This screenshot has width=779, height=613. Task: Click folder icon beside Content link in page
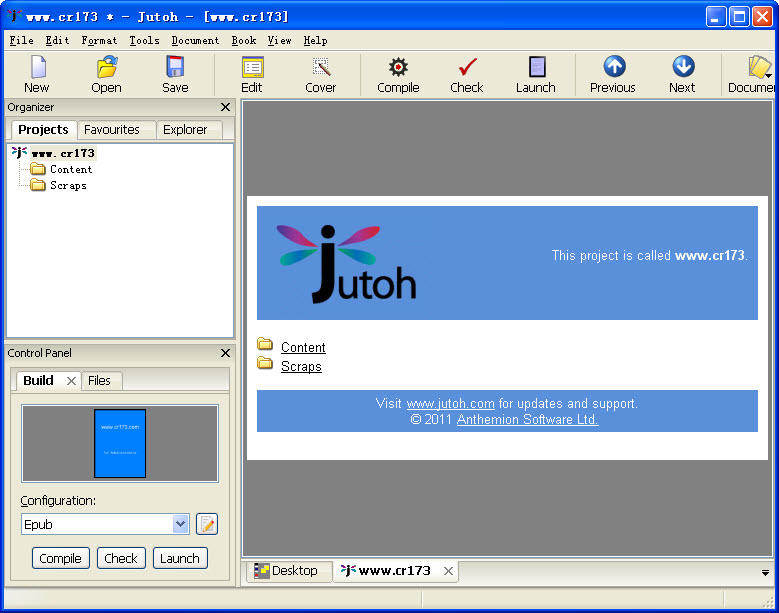pyautogui.click(x=265, y=344)
